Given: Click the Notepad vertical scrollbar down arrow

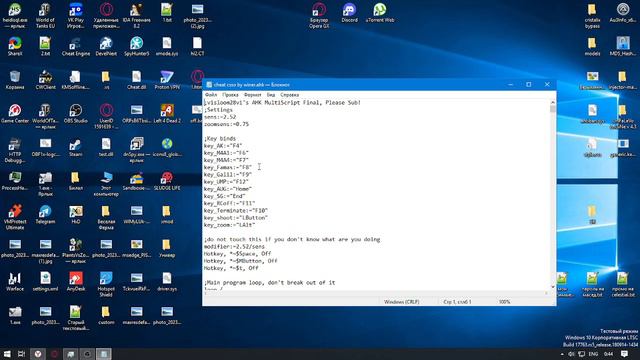Looking at the screenshot, I should [553, 287].
